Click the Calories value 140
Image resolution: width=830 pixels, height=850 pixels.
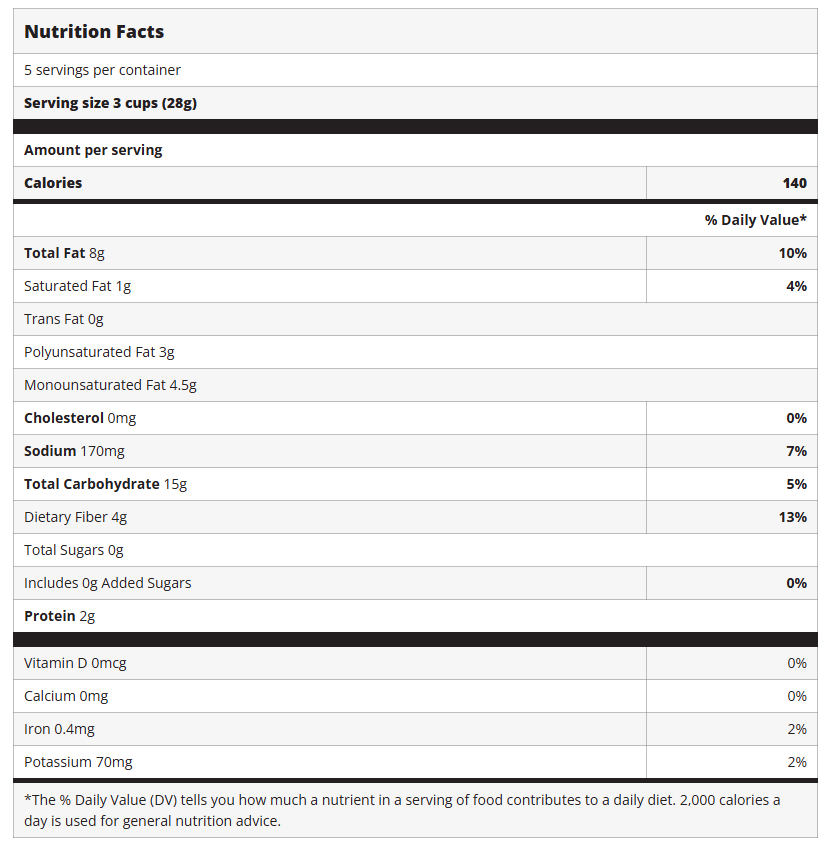[x=795, y=183]
